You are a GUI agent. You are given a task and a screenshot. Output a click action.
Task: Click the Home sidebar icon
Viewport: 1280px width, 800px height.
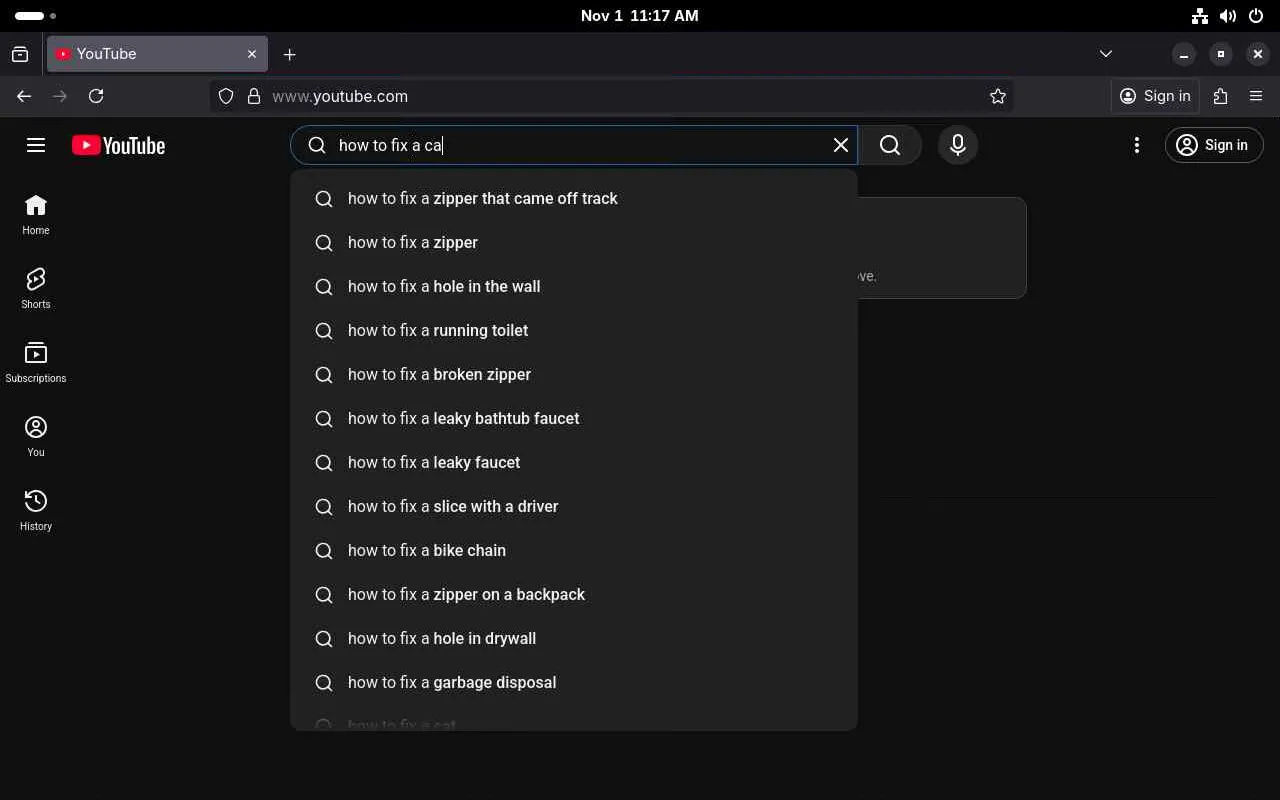click(x=36, y=214)
